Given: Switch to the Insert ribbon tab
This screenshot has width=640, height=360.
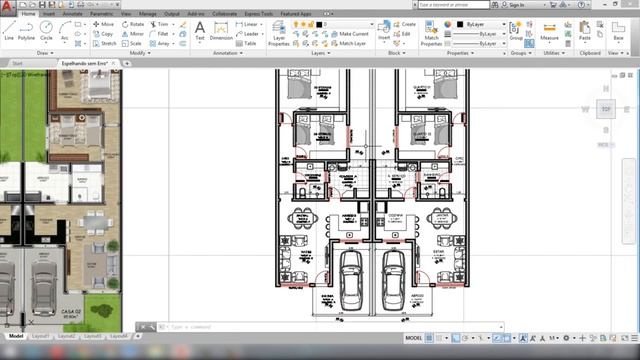Looking at the screenshot, I should point(49,14).
